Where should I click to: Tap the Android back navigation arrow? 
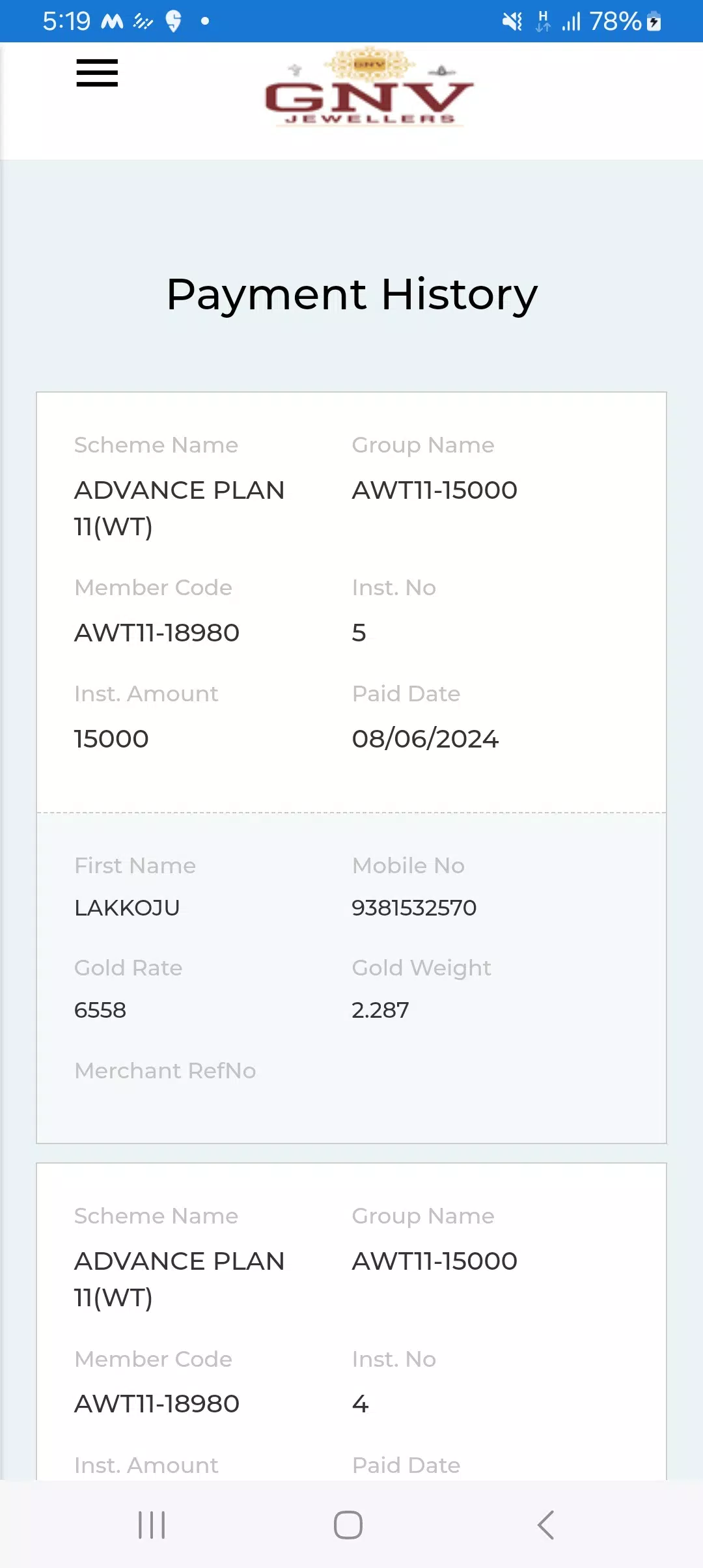tap(545, 1525)
